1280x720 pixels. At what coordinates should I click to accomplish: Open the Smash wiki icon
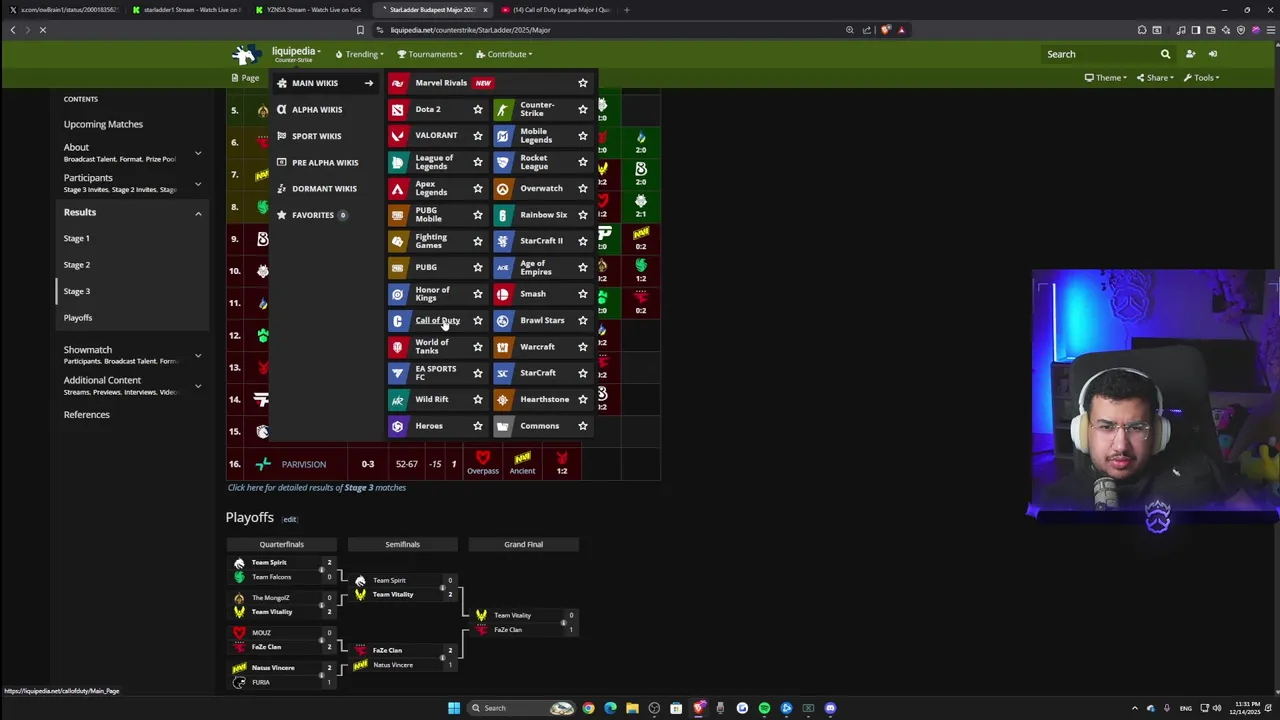point(503,294)
